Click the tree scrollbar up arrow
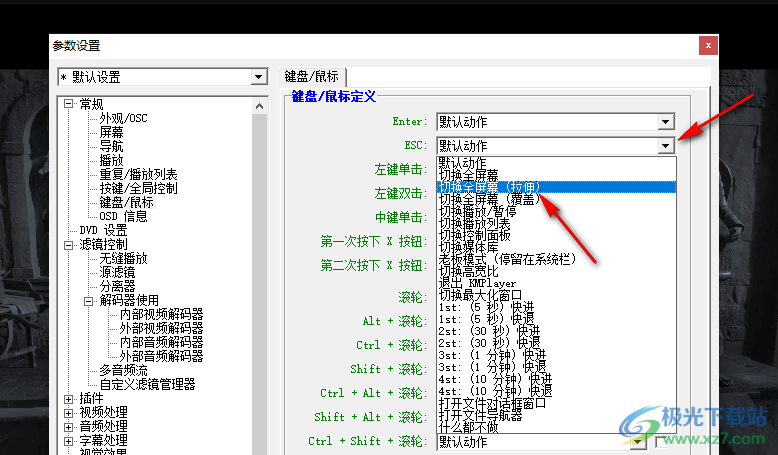Image resolution: width=778 pixels, height=455 pixels. click(x=259, y=106)
